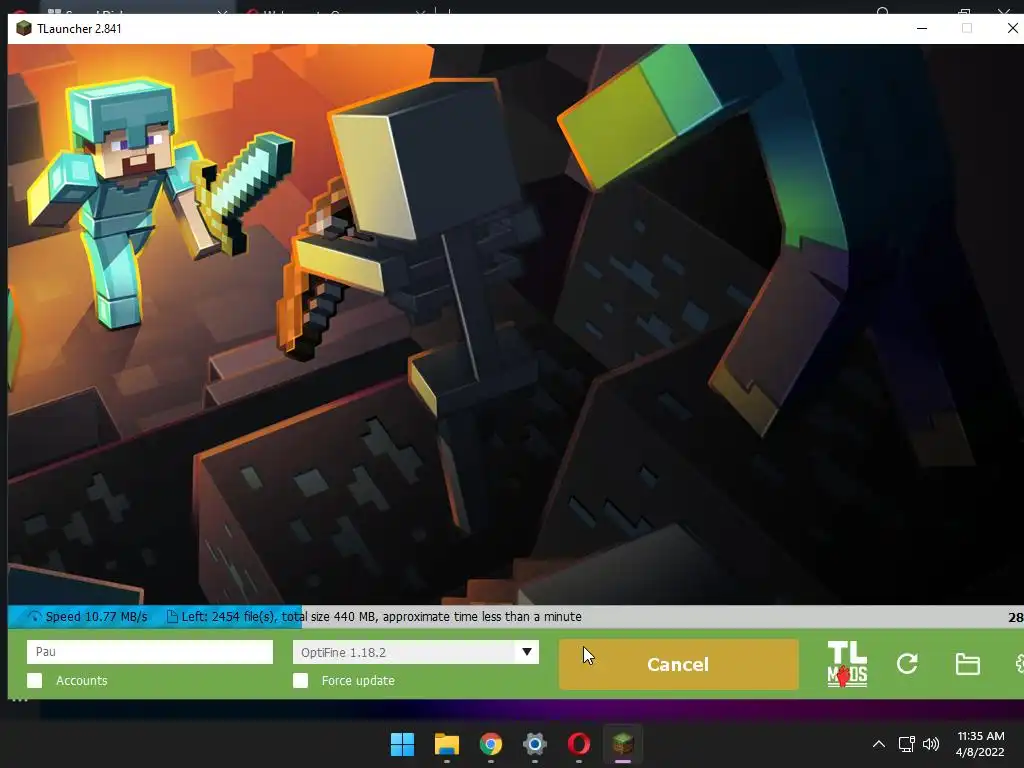Click the download speed gauge icon
Viewport: 1024px width, 768px height.
[35, 616]
